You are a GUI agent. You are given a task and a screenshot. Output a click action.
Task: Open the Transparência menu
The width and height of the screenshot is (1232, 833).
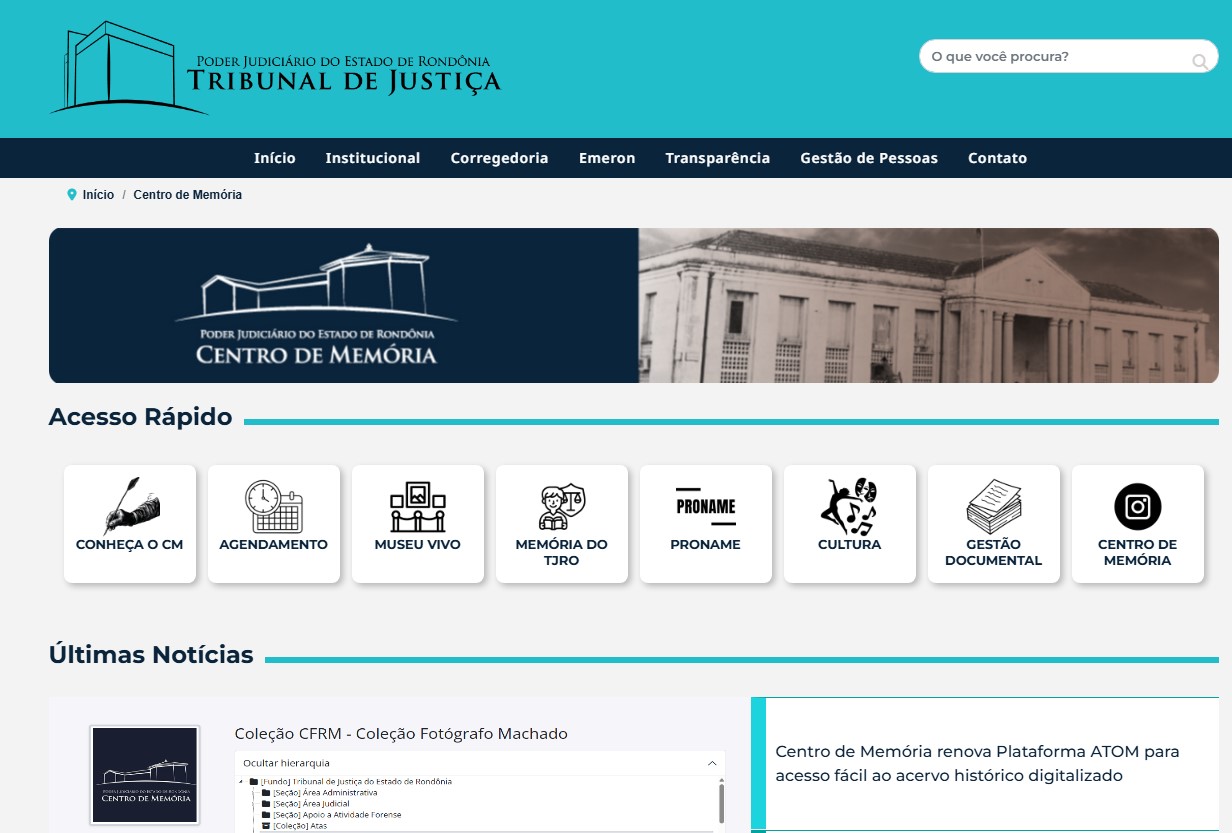tap(717, 158)
